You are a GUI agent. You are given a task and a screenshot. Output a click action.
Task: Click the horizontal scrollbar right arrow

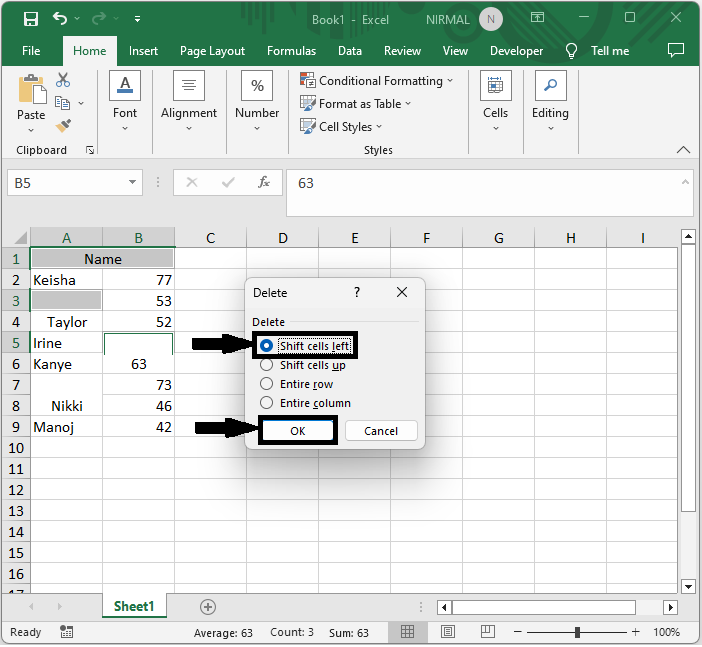pos(670,608)
